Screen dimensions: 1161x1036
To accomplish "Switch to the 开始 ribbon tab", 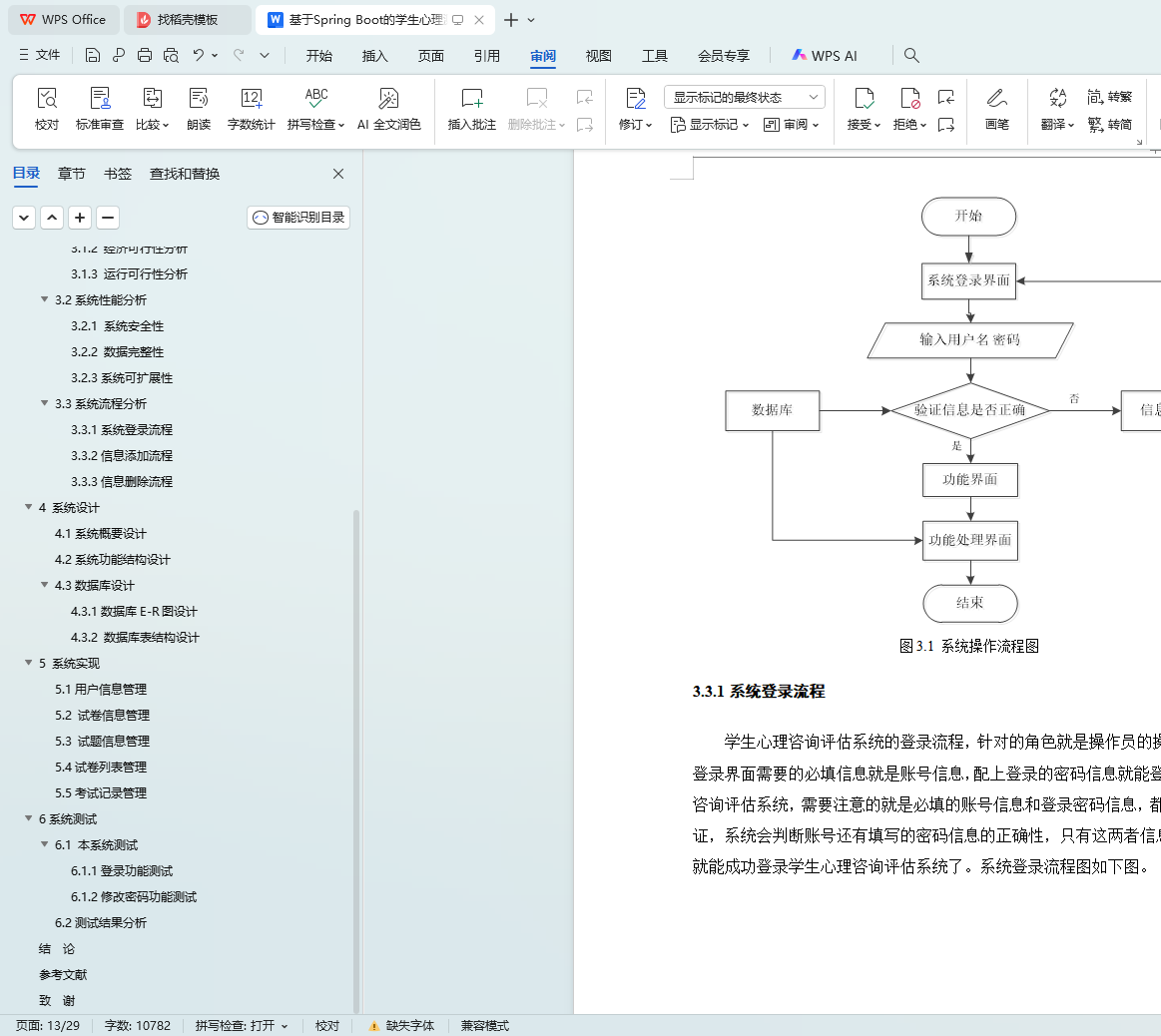I will 319,56.
